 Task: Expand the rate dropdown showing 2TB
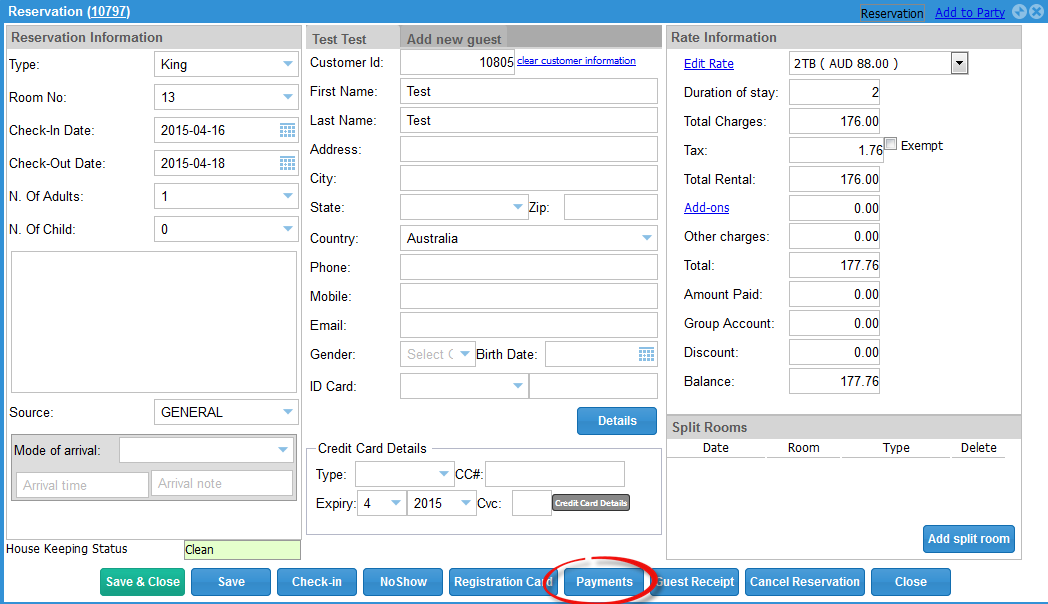(x=959, y=64)
